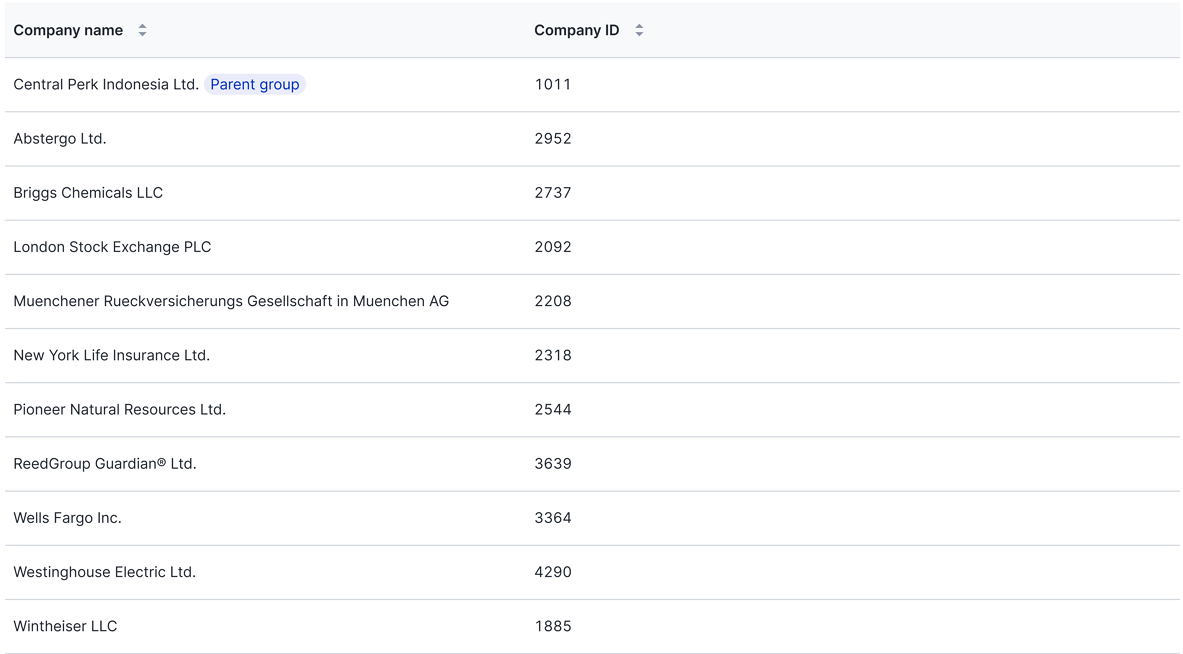This screenshot has width=1183, height=654.
Task: Click company ID 2544
Action: click(x=553, y=410)
